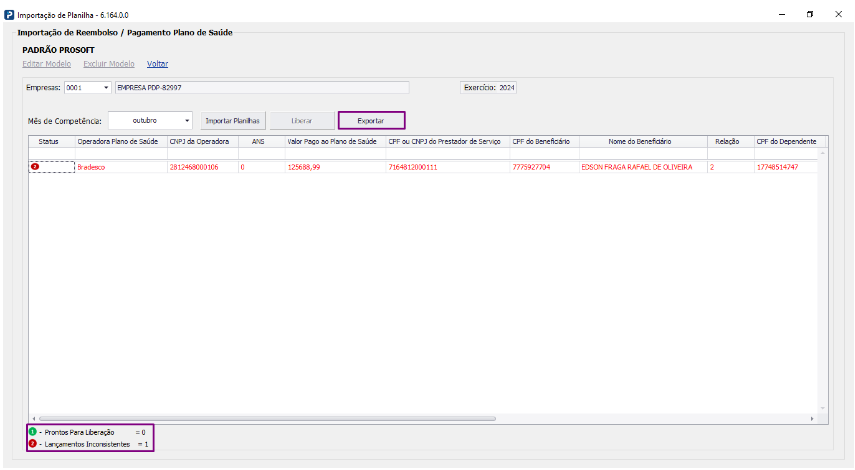Click the Exportar button
Image resolution: width=855 pixels, height=470 pixels.
click(371, 121)
